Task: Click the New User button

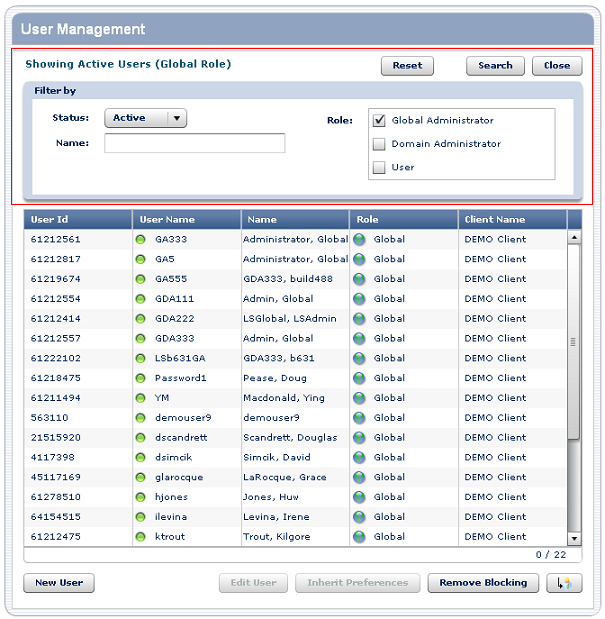Action: pos(58,583)
